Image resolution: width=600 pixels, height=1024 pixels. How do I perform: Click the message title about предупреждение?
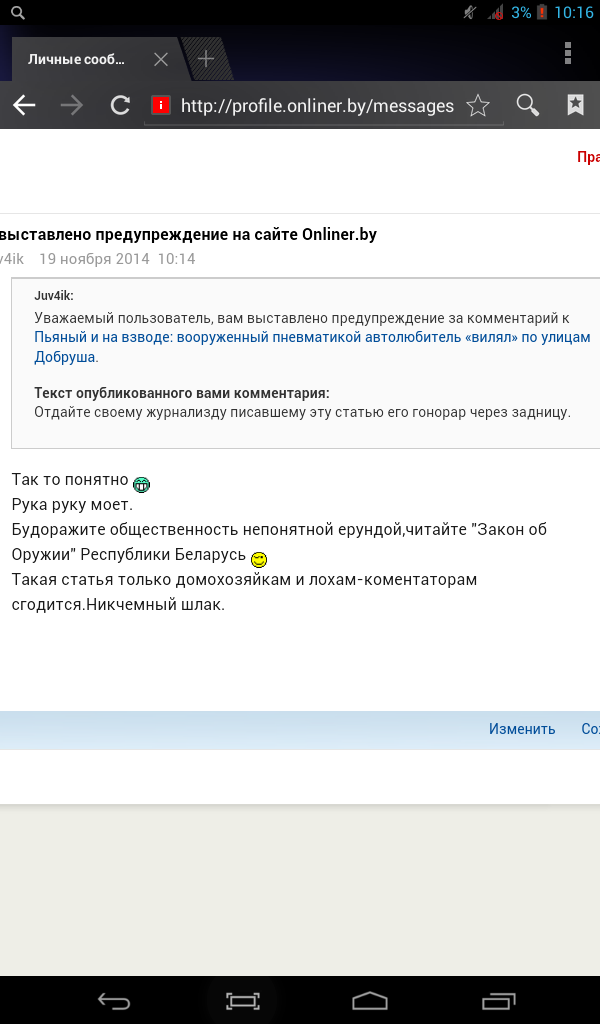(188, 235)
